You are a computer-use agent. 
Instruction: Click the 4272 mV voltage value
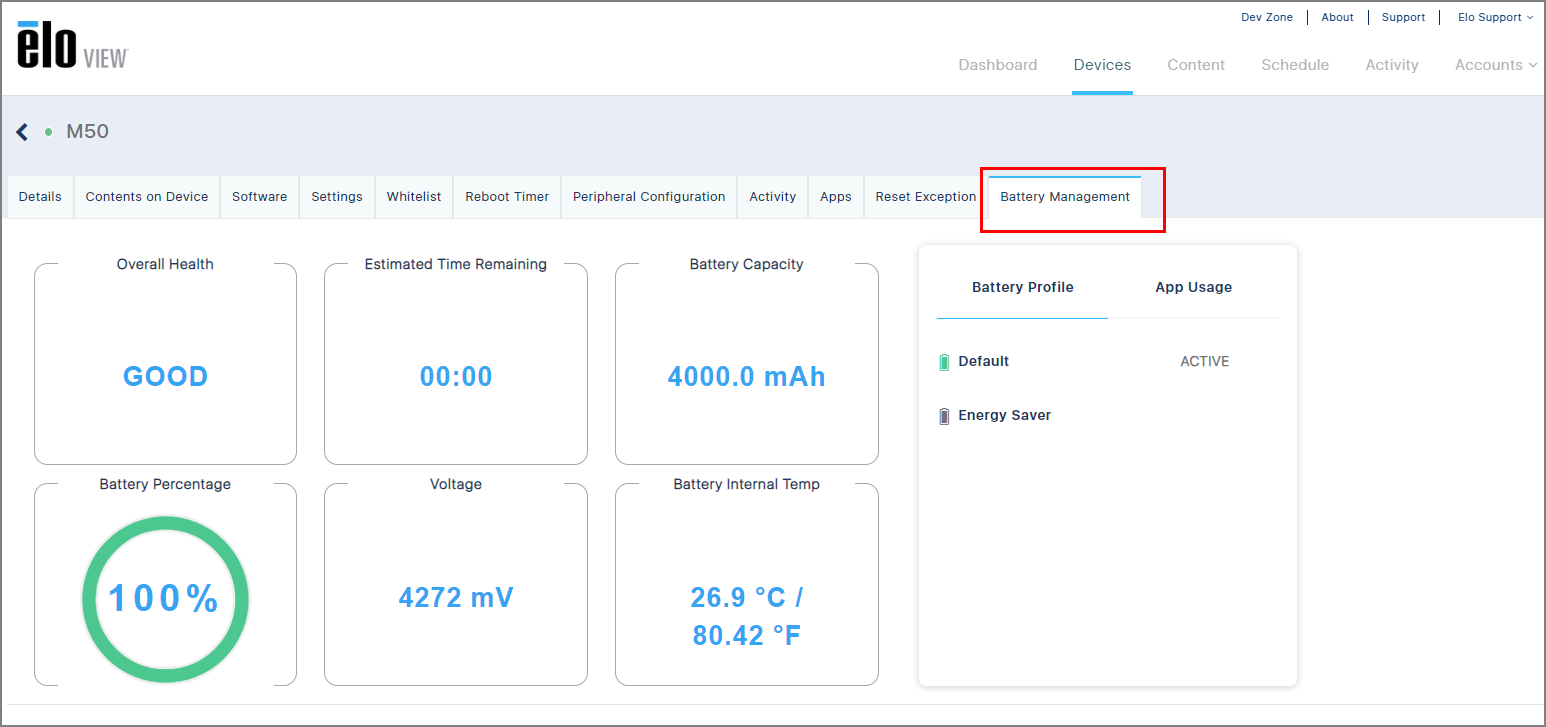(x=456, y=598)
